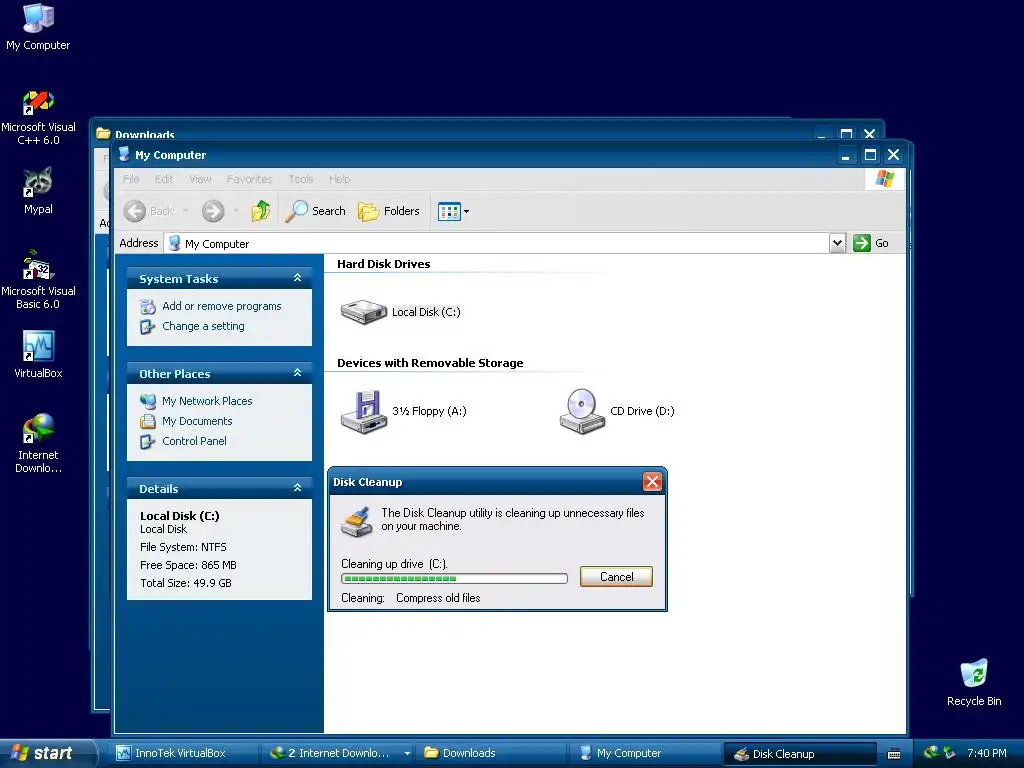Click the Disk Cleanup broom drive icon
The height and width of the screenshot is (768, 1024).
tap(357, 522)
